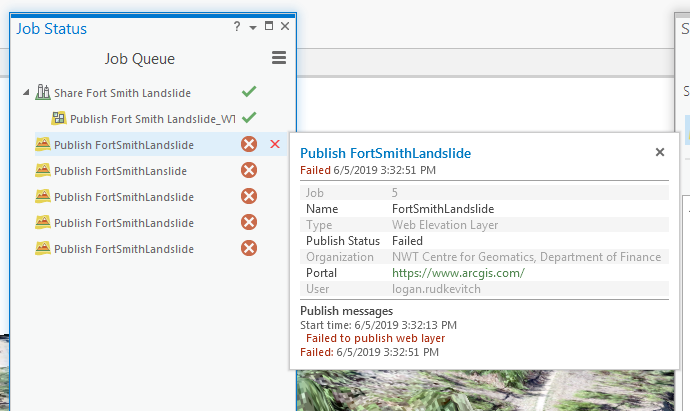Click the Job Status pane title
This screenshot has width=690, height=411.
click(x=51, y=29)
